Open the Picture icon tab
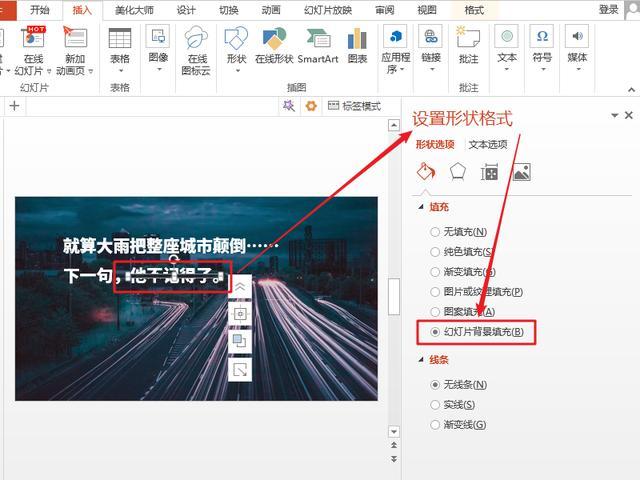This screenshot has width=640, height=480. click(521, 172)
